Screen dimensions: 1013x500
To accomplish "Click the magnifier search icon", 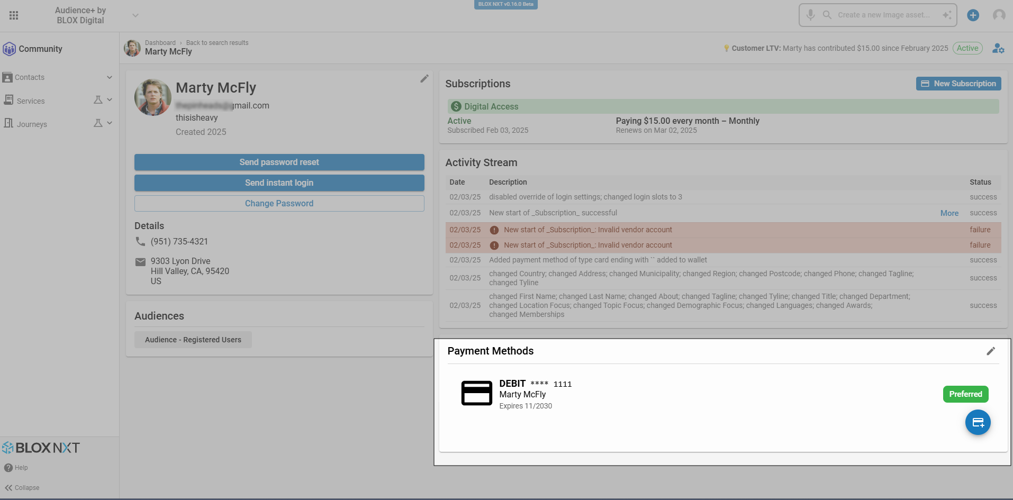I will [826, 15].
